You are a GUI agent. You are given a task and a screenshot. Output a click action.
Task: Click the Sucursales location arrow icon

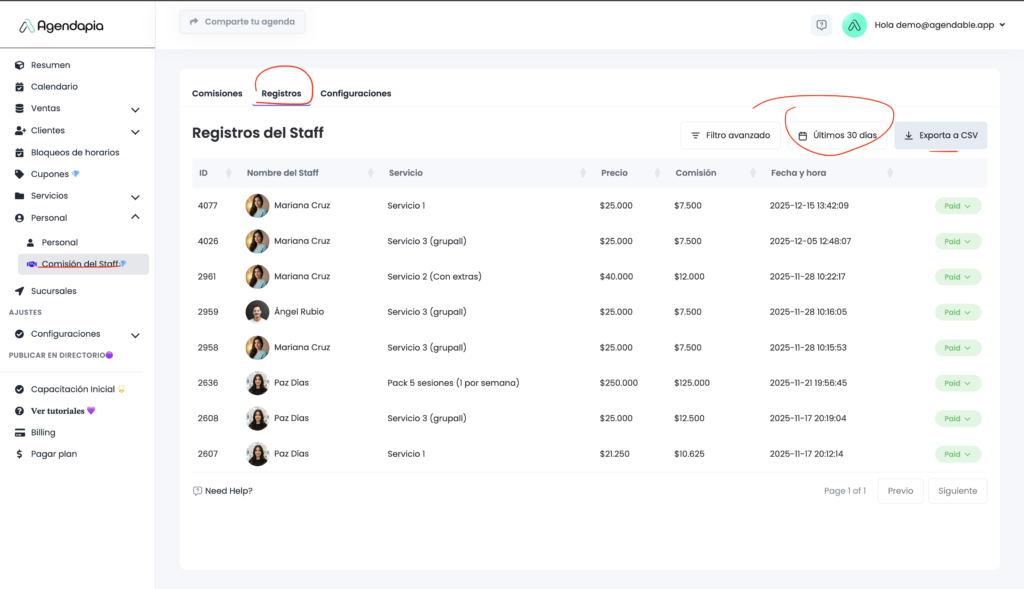[19, 291]
